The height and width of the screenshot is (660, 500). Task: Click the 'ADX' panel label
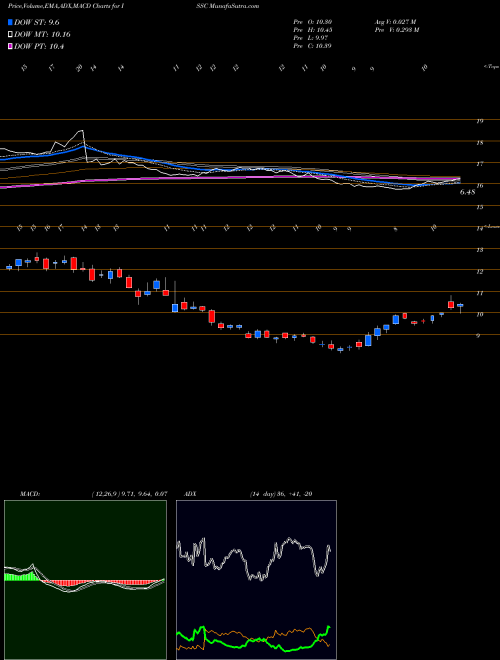click(190, 494)
